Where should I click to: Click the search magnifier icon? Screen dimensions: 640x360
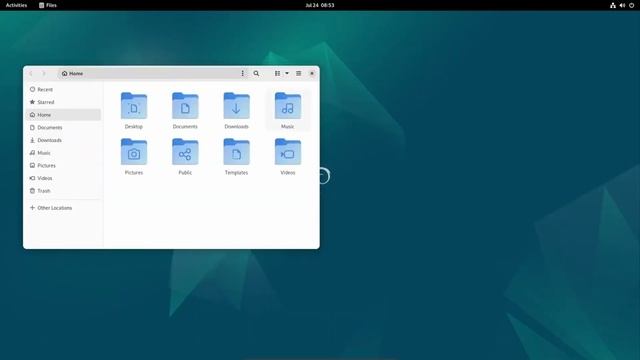pos(256,73)
